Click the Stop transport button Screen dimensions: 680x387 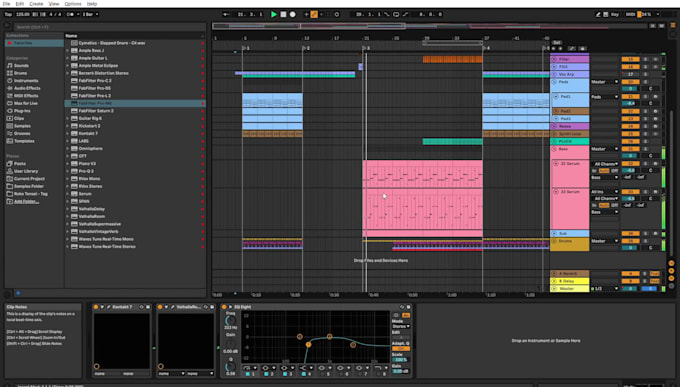(283, 14)
